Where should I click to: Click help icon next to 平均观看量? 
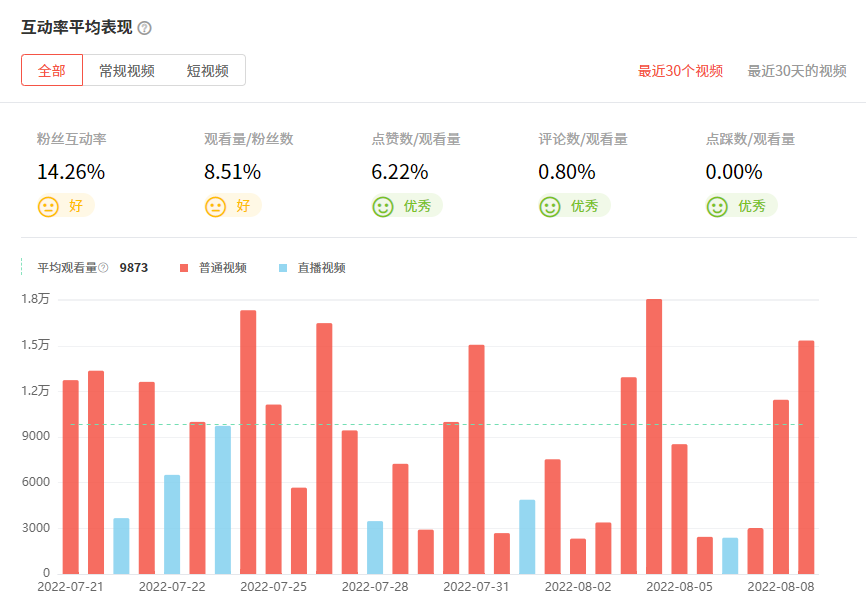[x=103, y=268]
